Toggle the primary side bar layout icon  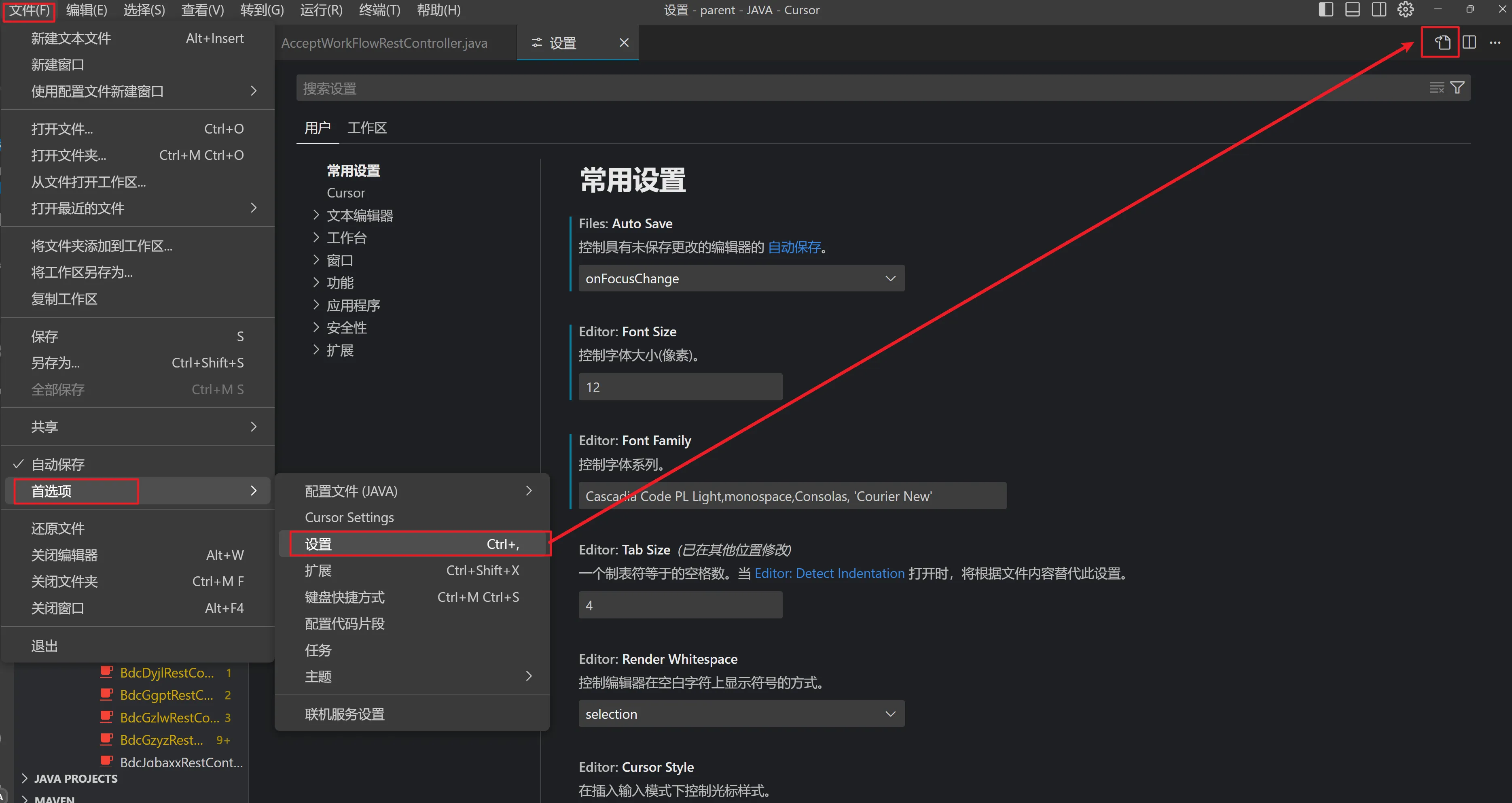click(1326, 9)
